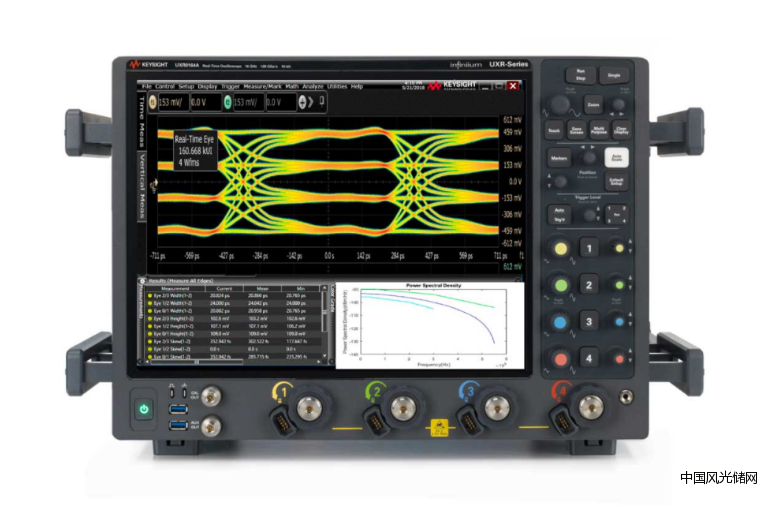The height and width of the screenshot is (508, 766).
Task: Select the Eye 2/3 Width(1-2) row
Action: tap(234, 296)
